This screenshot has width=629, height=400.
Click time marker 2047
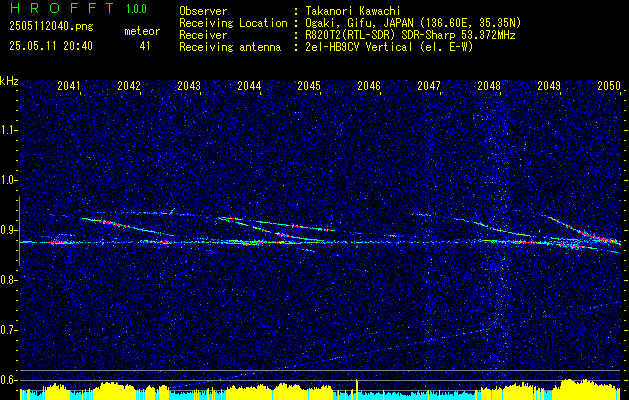pos(429,85)
